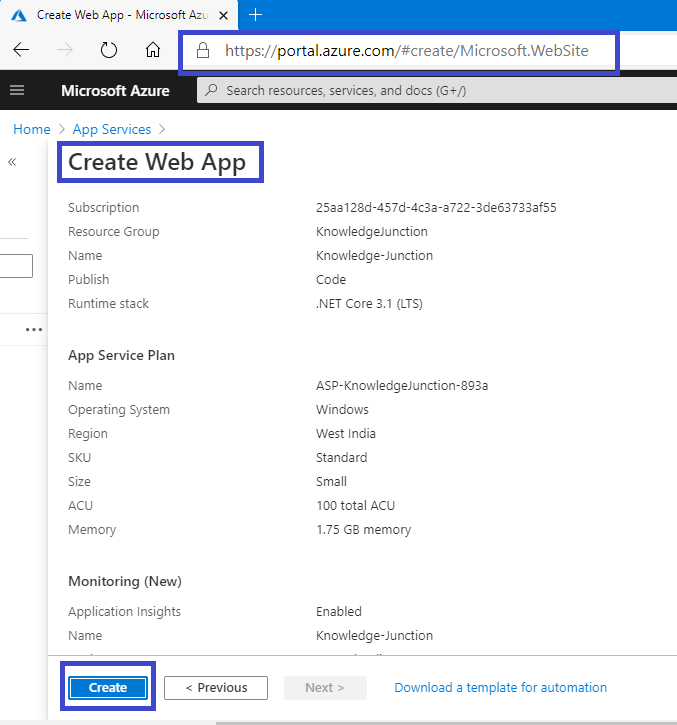Click the search magnifier icon
The image size is (677, 725).
click(211, 90)
